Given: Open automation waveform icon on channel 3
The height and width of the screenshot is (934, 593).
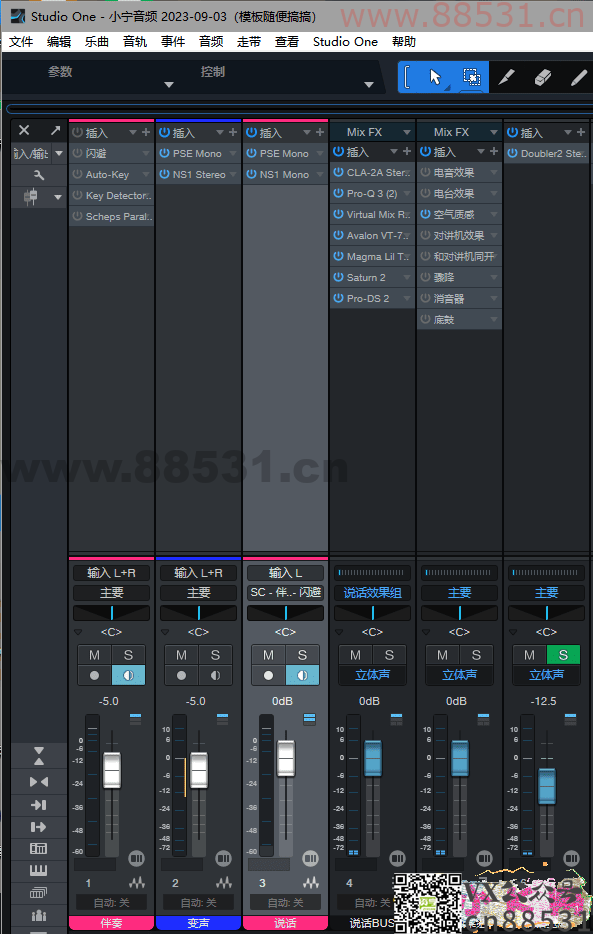Looking at the screenshot, I should click(x=311, y=883).
